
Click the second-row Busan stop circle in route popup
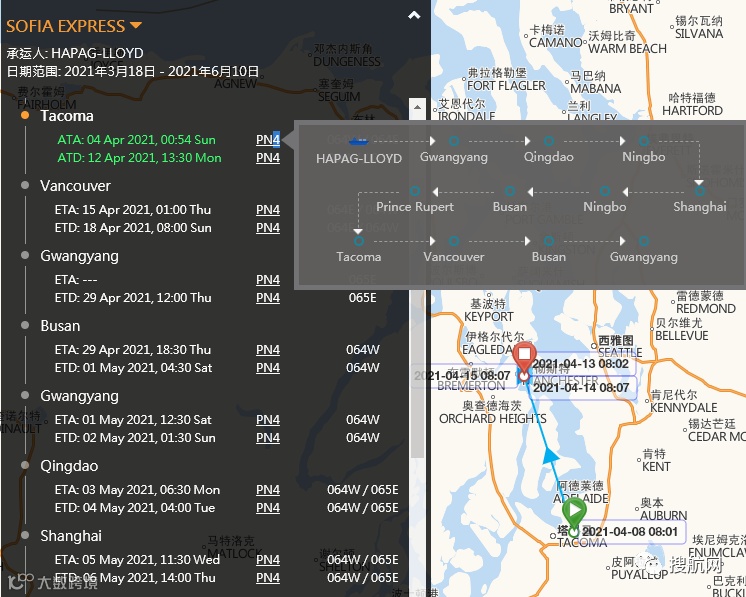[510, 191]
